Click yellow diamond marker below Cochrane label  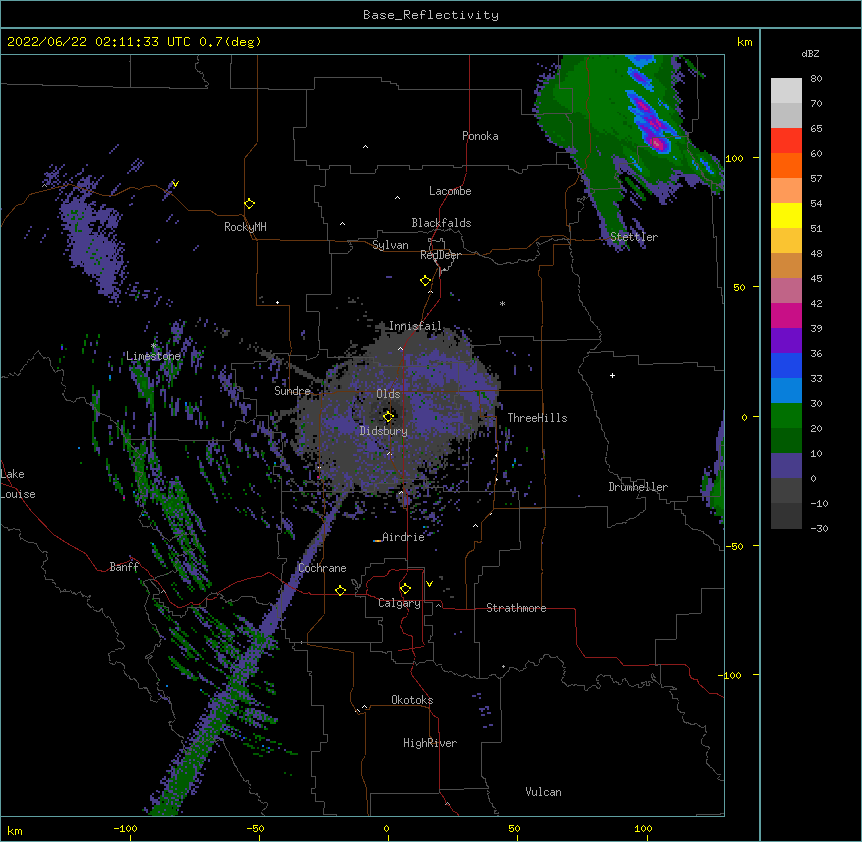pyautogui.click(x=340, y=590)
